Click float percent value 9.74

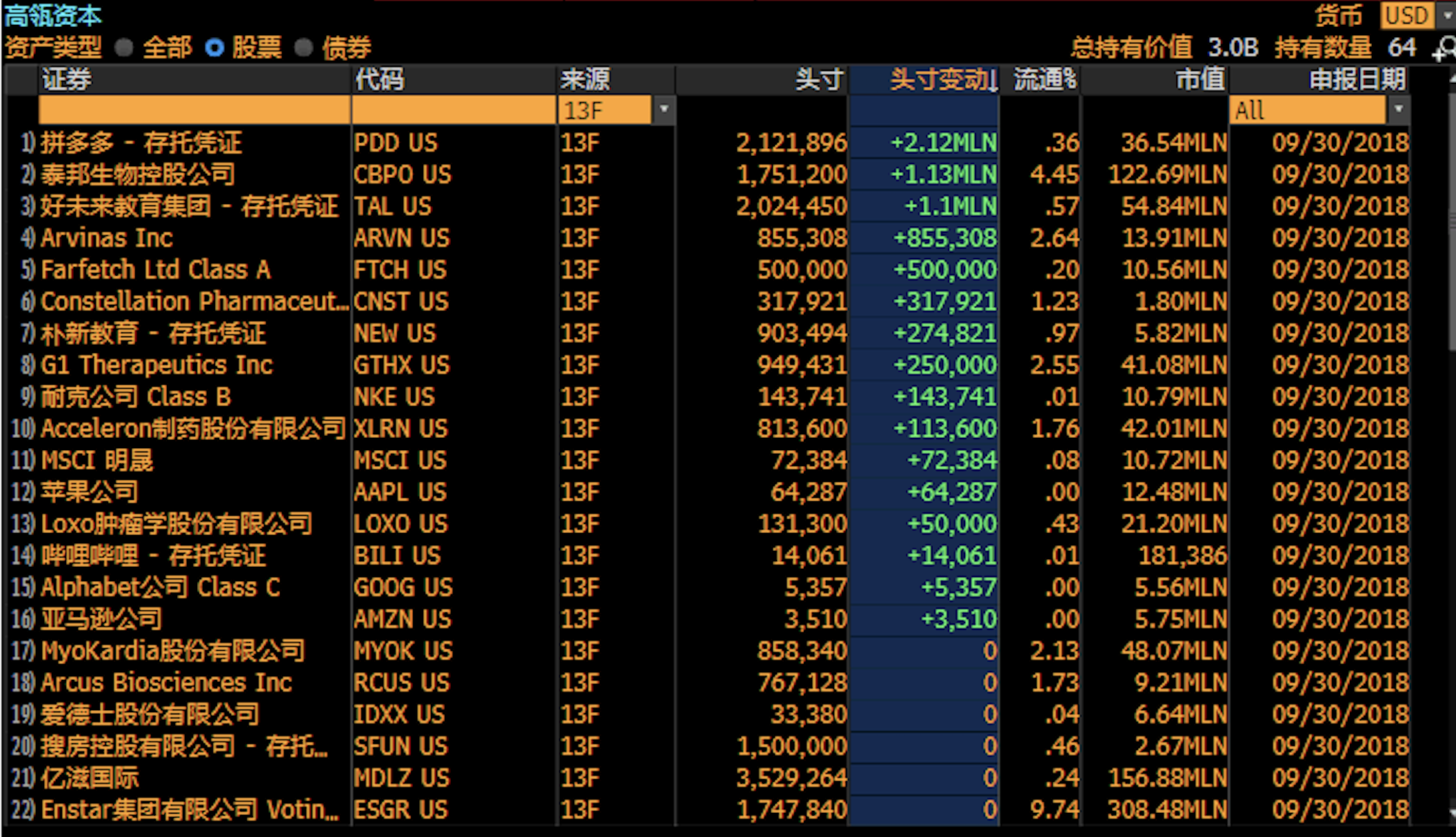pyautogui.click(x=1055, y=809)
